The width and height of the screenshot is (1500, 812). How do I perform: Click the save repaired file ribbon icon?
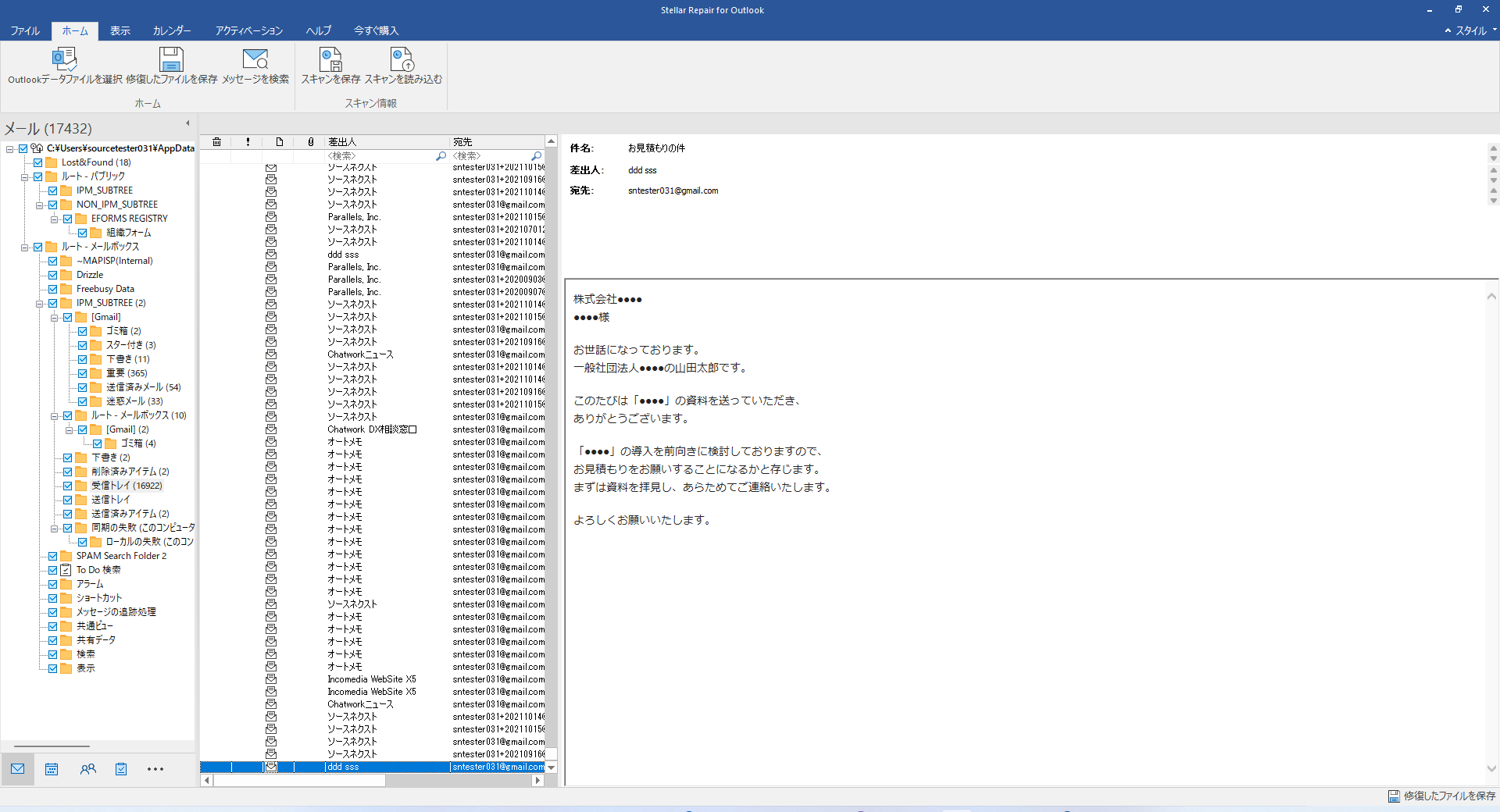pos(171,59)
